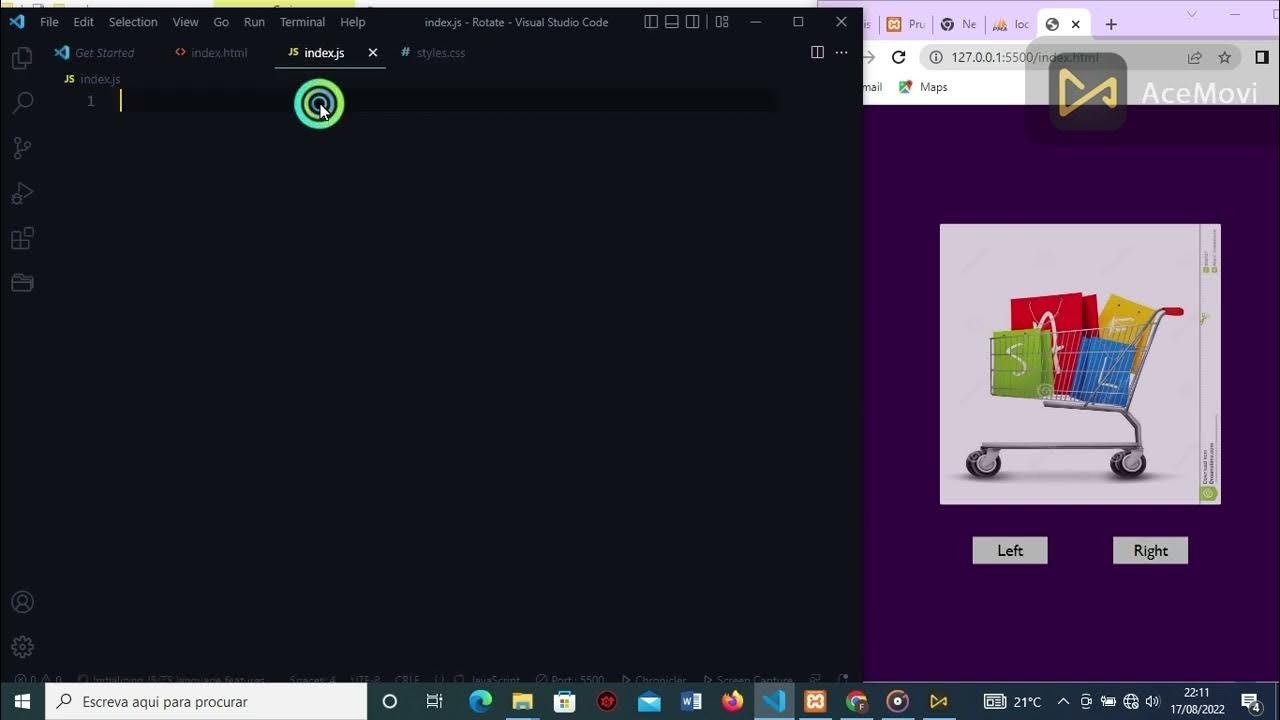Click the Right rotate button in browser
Image resolution: width=1280 pixels, height=720 pixels.
(1150, 550)
